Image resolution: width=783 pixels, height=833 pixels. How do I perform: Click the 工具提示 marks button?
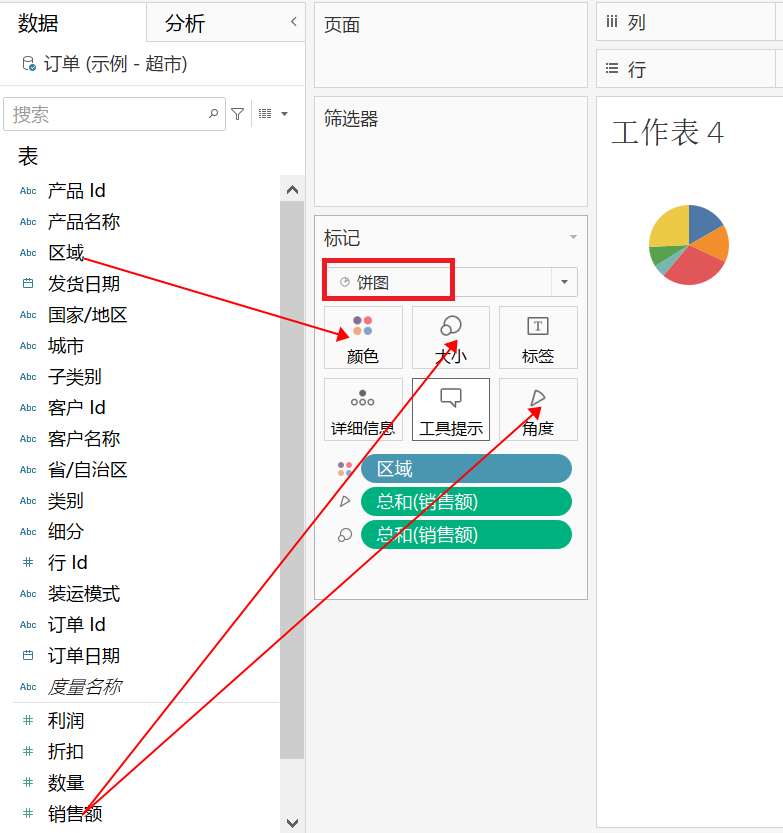pos(451,410)
